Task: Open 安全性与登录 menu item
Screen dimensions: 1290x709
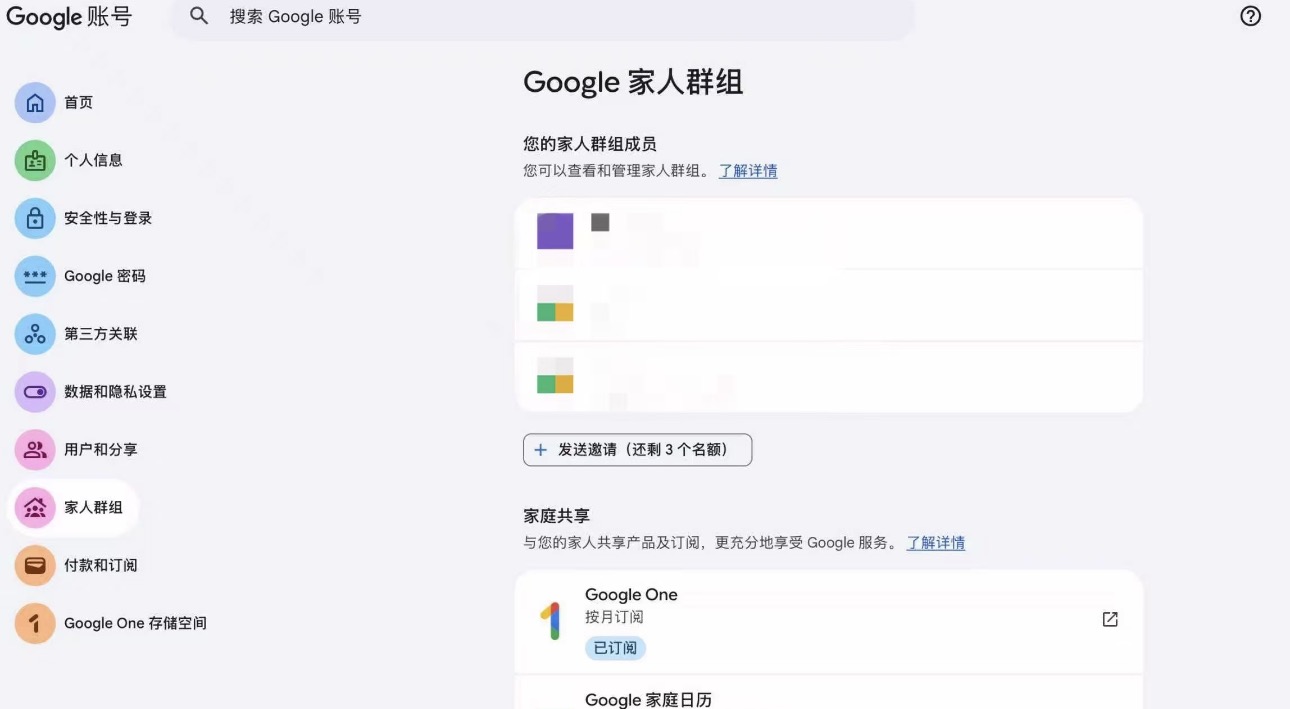Action: click(108, 218)
